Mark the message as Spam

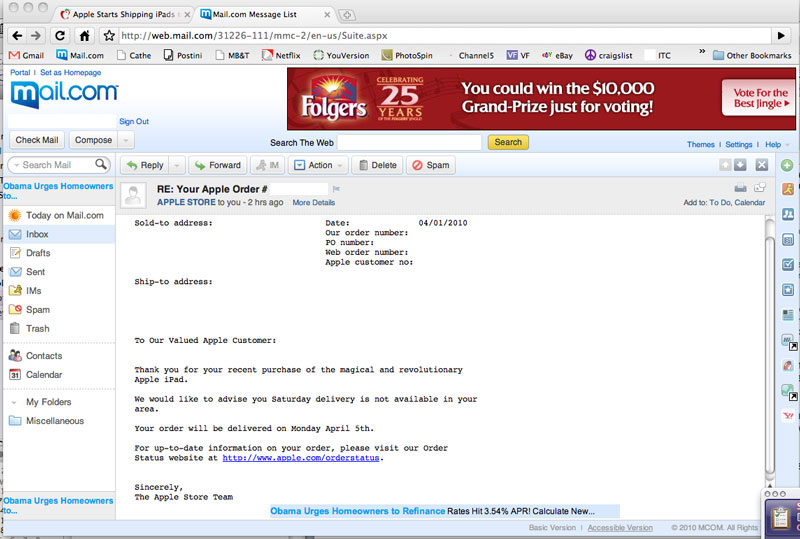click(x=431, y=165)
